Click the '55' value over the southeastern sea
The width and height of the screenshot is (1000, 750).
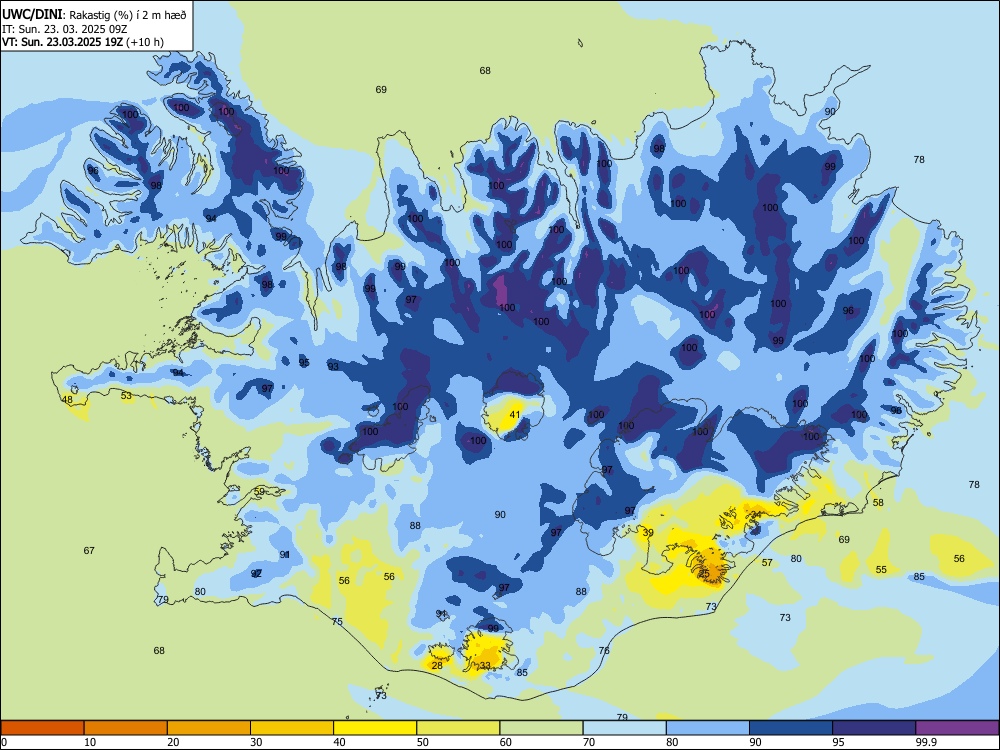coord(881,570)
